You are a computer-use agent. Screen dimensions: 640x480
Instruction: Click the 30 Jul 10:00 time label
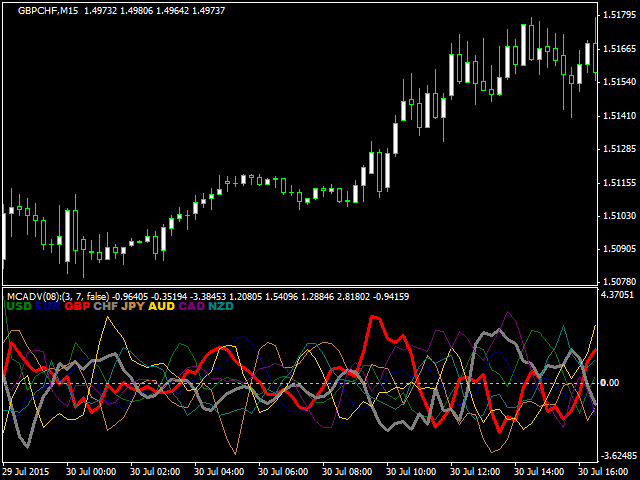(411, 472)
